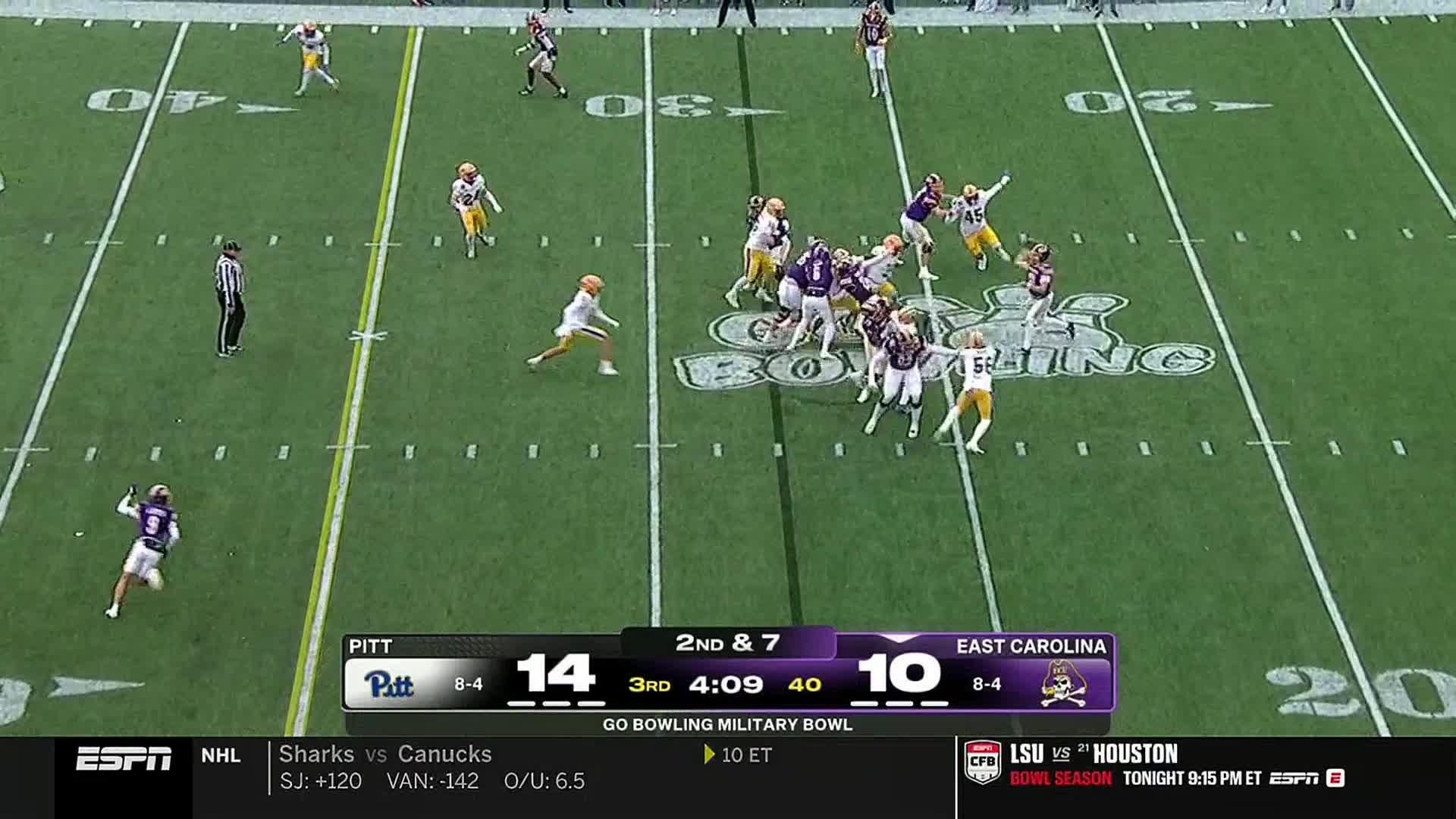The height and width of the screenshot is (819, 1456).
Task: Click Pitt's score of 14
Action: (x=555, y=673)
